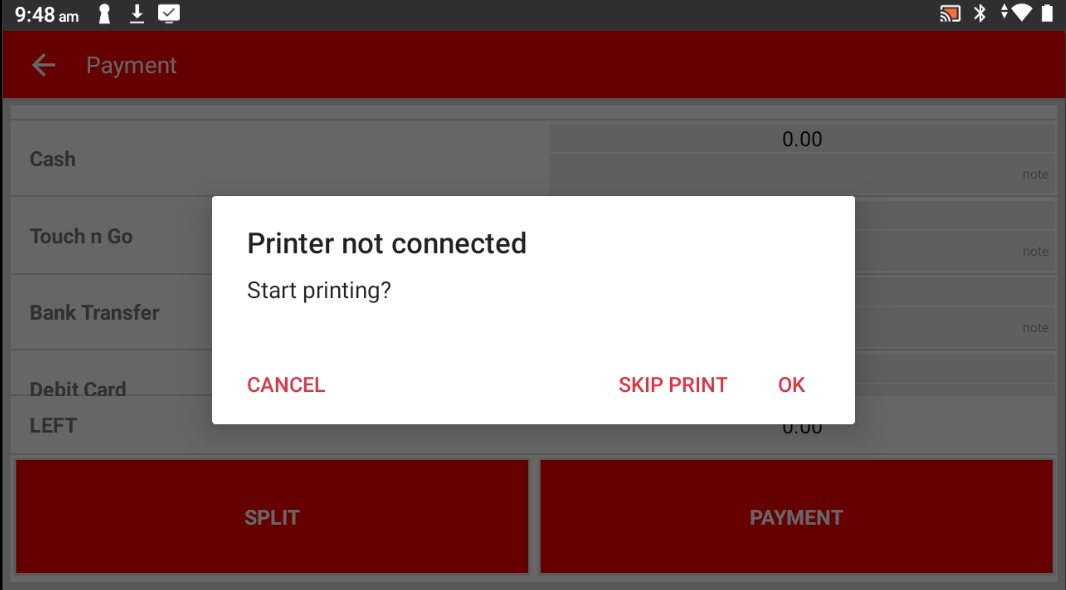Tap the PAYMENT button
Screen dimensions: 1066x590
796,517
